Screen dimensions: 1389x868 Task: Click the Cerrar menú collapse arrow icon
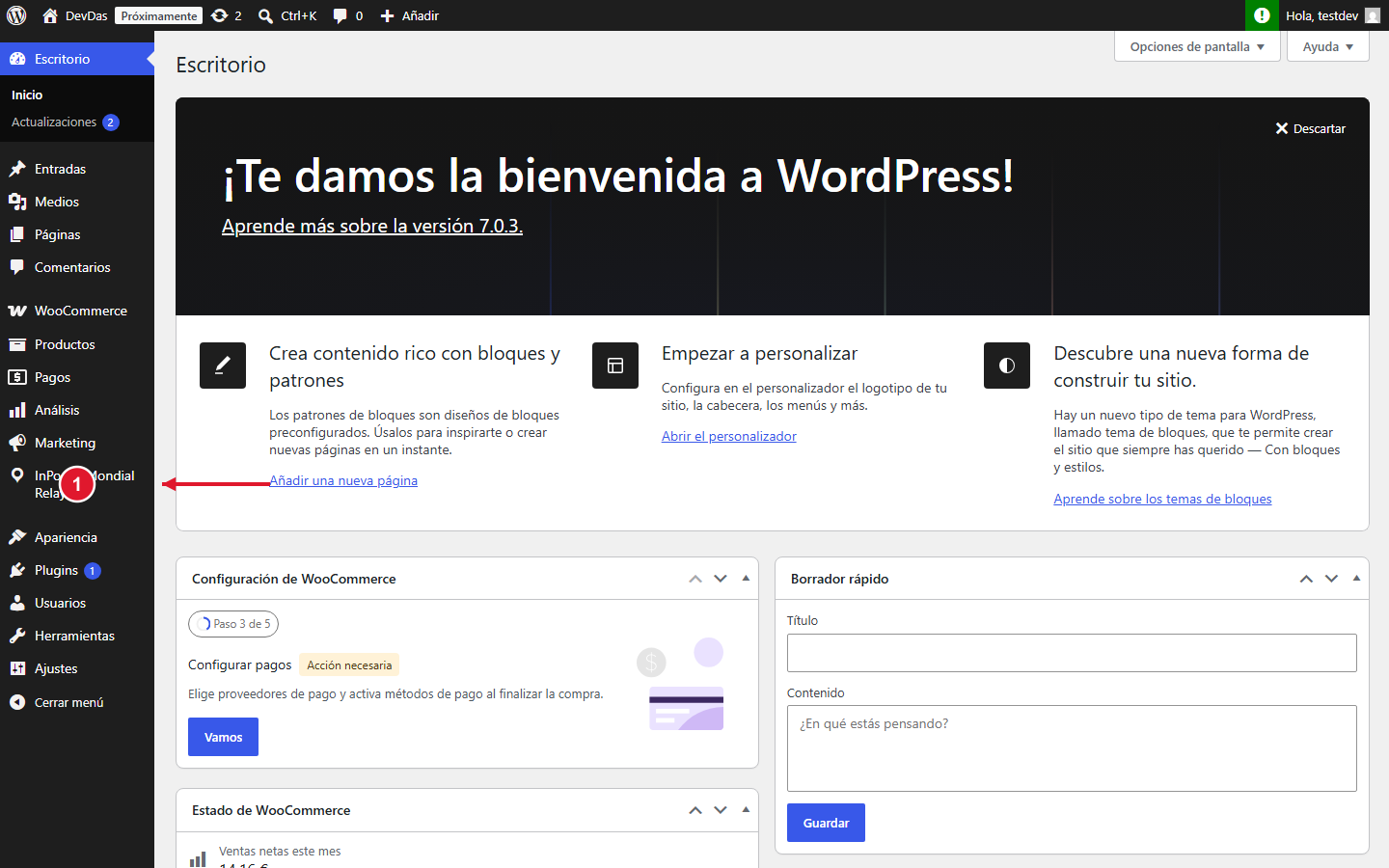click(17, 702)
